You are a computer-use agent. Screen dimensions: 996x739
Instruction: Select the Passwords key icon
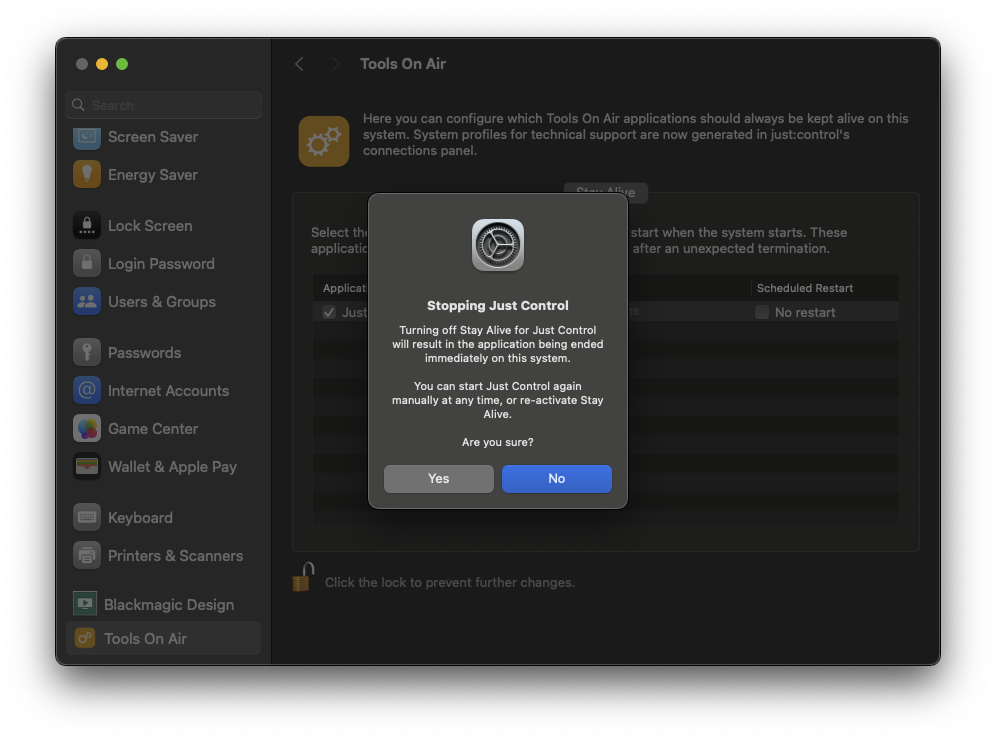tap(87, 353)
